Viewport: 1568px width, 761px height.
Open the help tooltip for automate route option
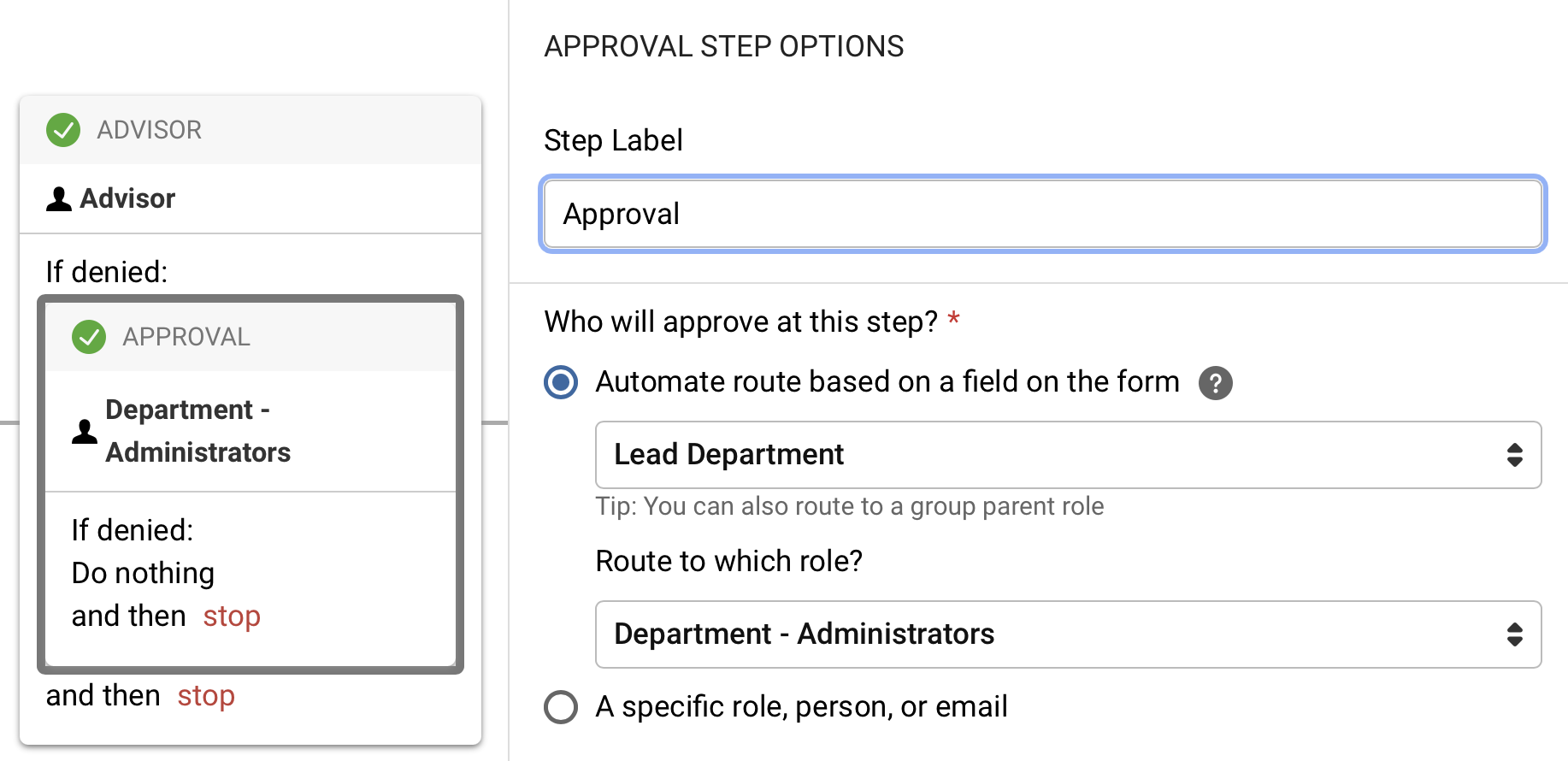pos(1217,384)
